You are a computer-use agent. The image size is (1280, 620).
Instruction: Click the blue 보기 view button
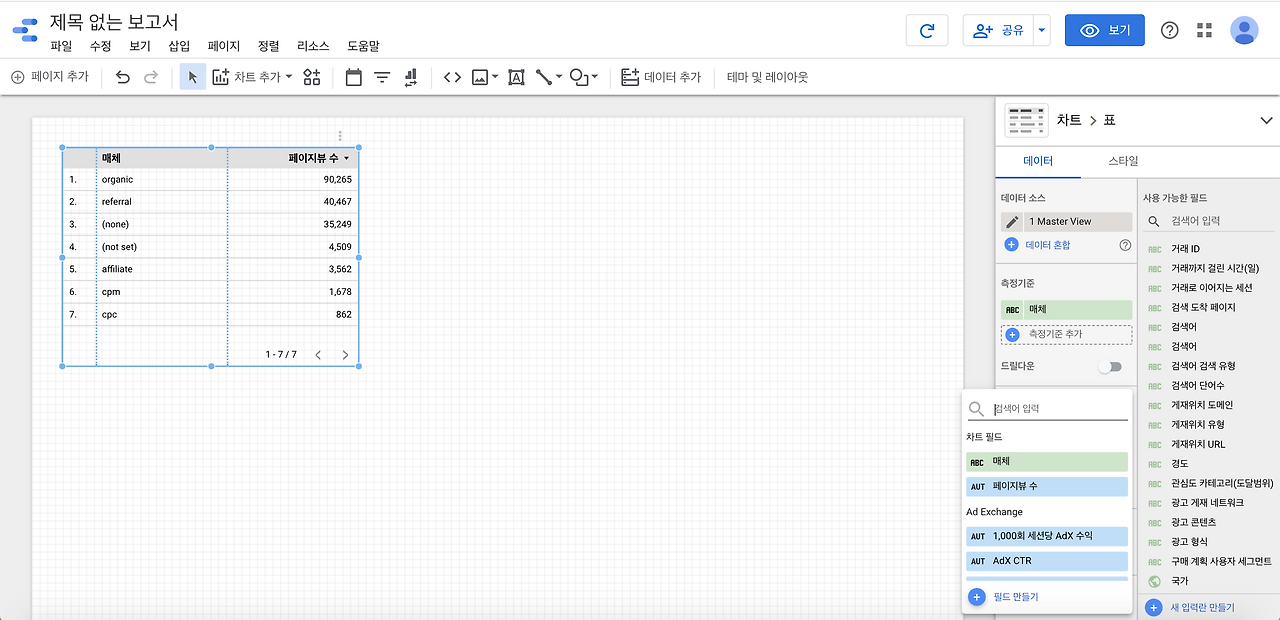(x=1105, y=30)
